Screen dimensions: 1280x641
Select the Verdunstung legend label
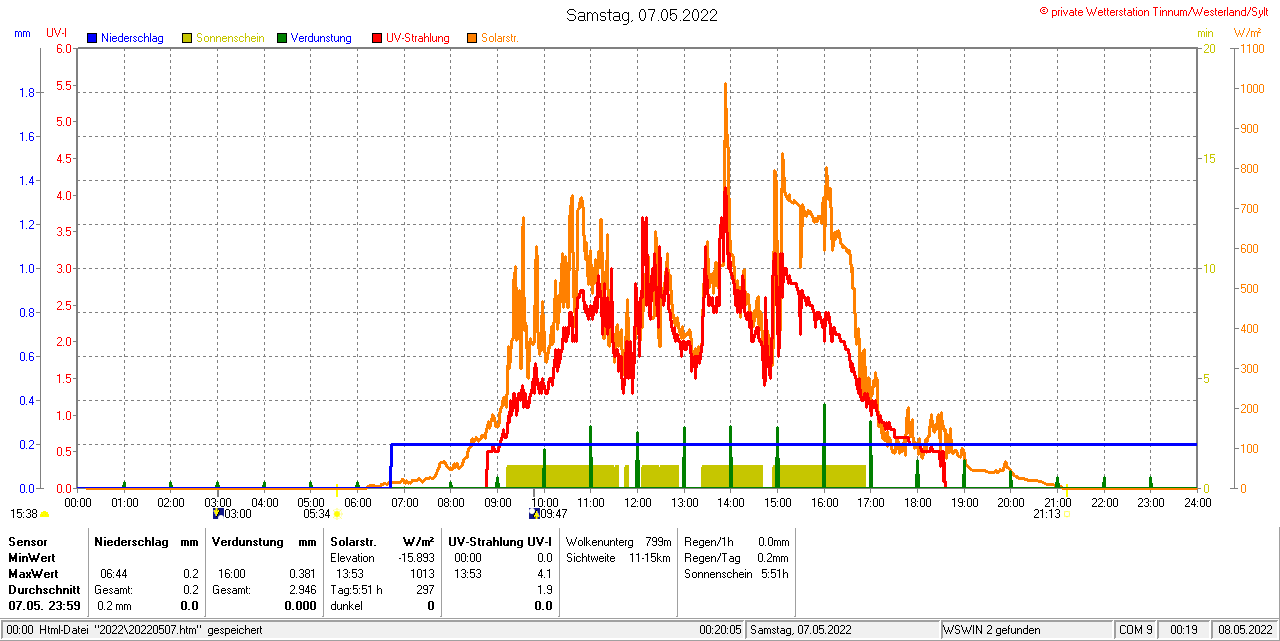click(x=322, y=38)
